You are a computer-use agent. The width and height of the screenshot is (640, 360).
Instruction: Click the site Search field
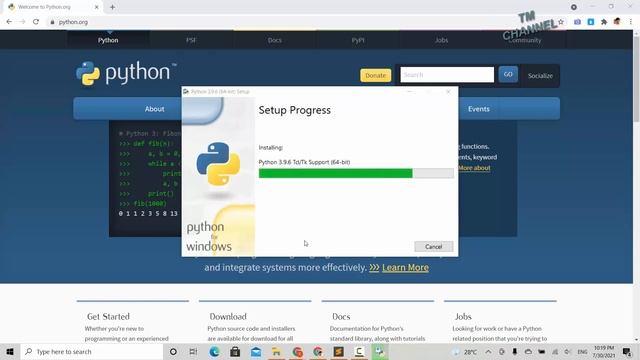[x=447, y=75]
